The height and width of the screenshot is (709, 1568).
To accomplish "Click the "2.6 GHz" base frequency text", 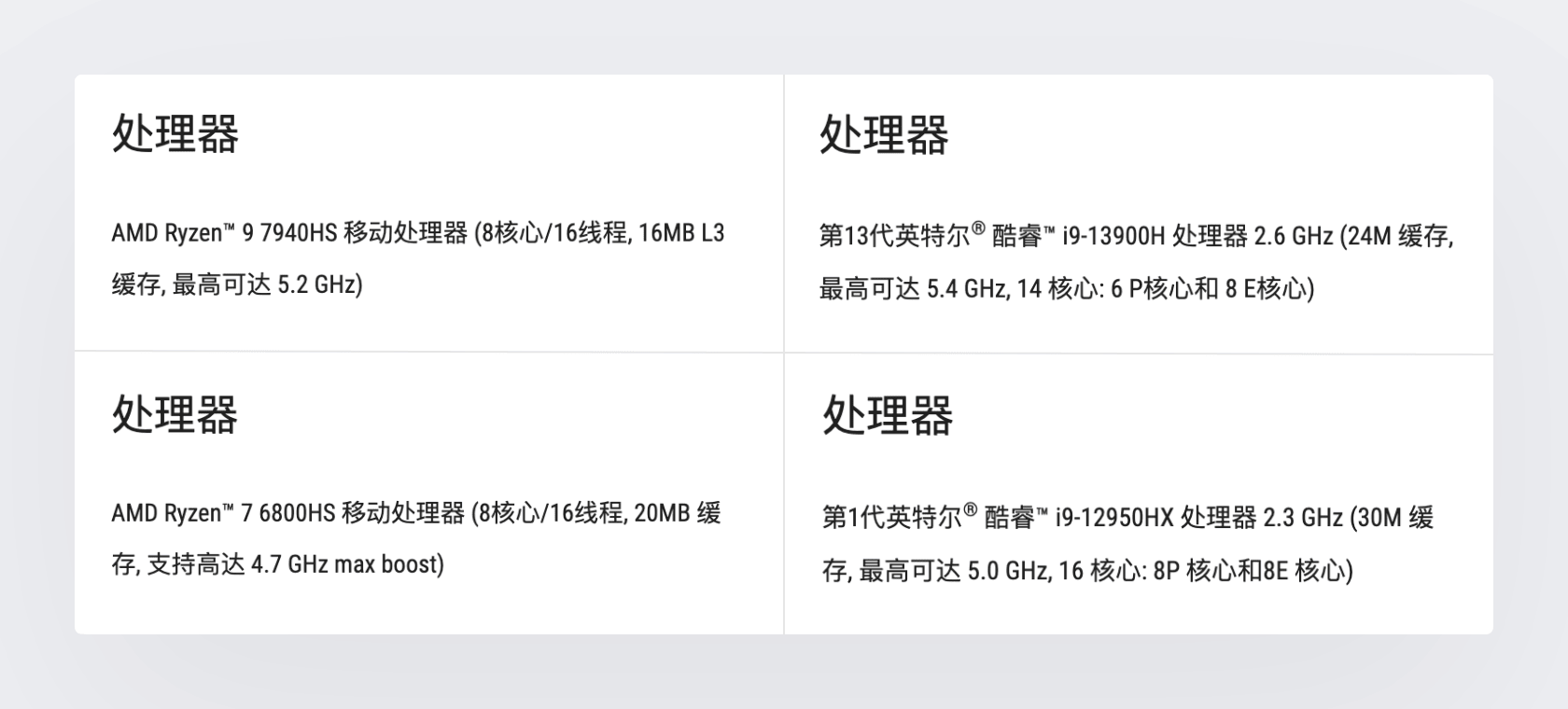I will pyautogui.click(x=1293, y=237).
